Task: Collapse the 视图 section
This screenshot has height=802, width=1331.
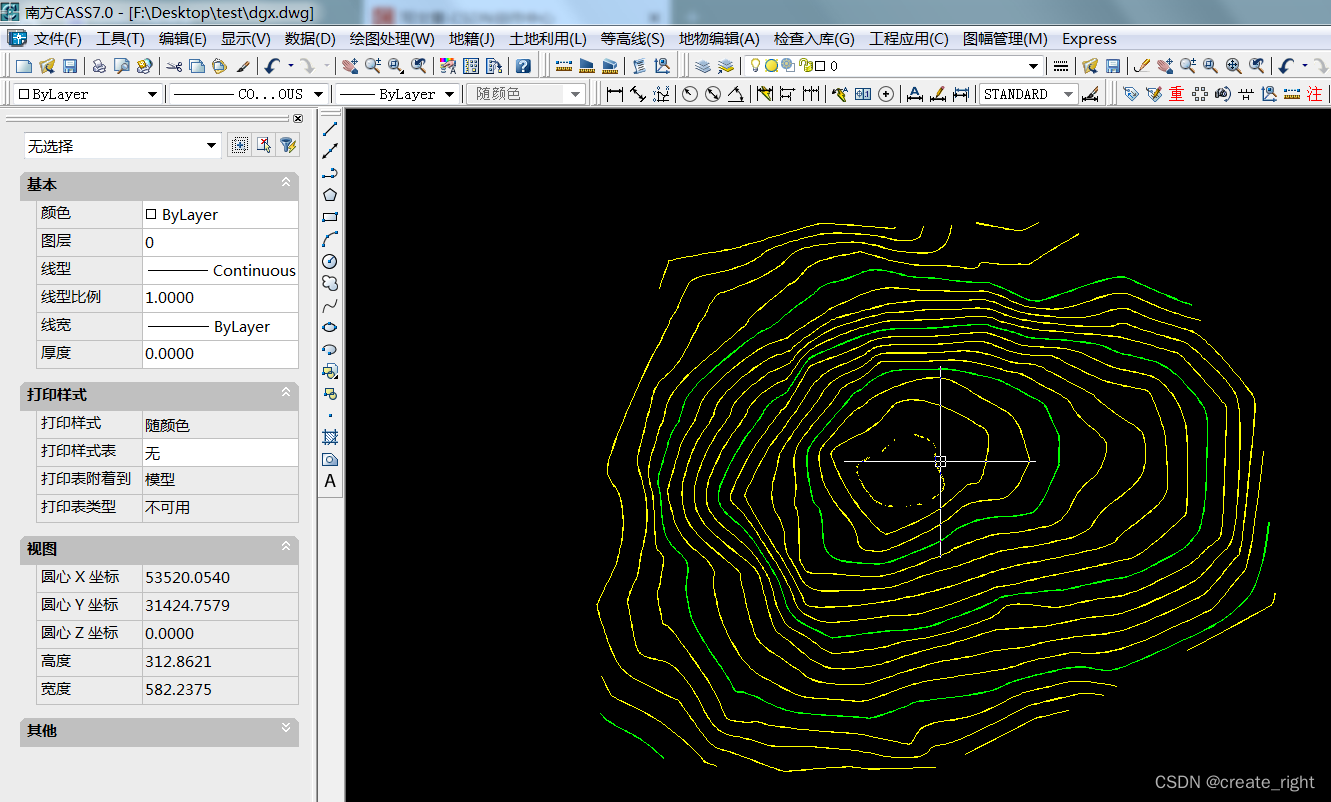Action: [x=286, y=548]
